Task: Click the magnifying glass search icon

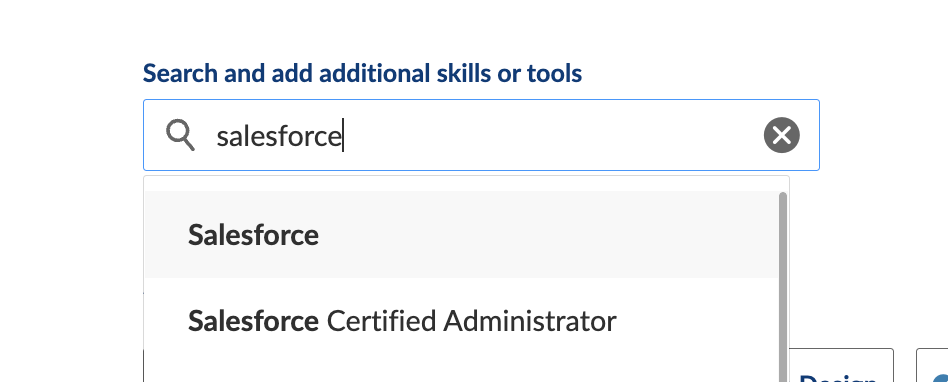Action: click(x=180, y=135)
